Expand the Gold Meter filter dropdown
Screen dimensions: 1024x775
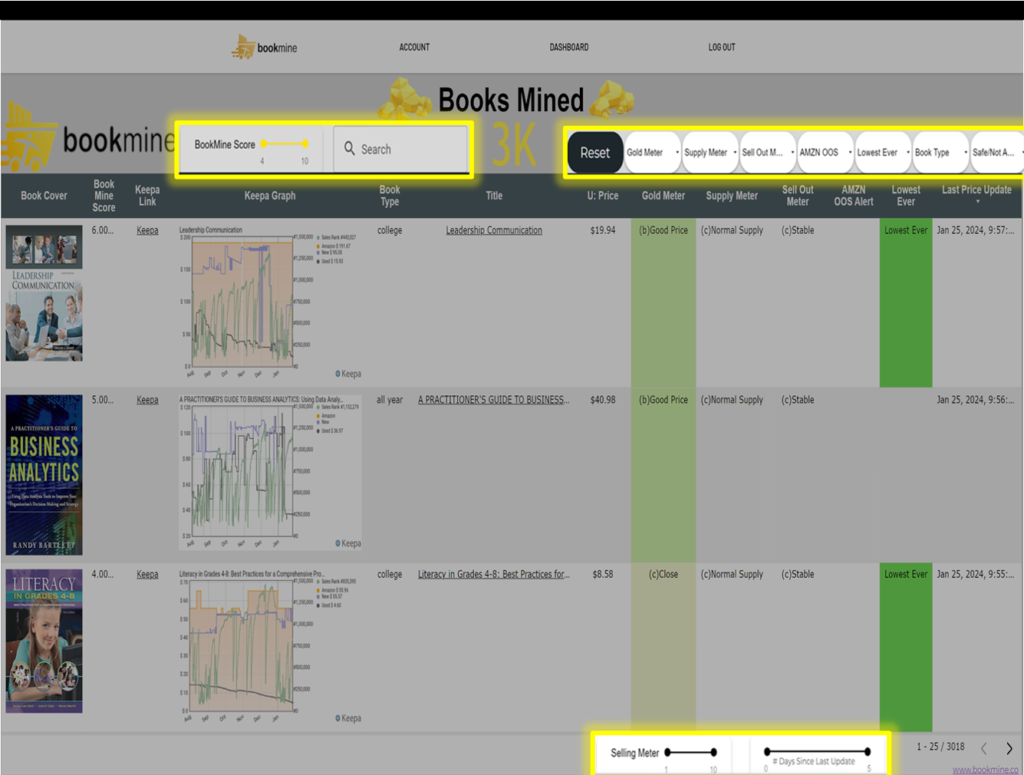(x=651, y=153)
